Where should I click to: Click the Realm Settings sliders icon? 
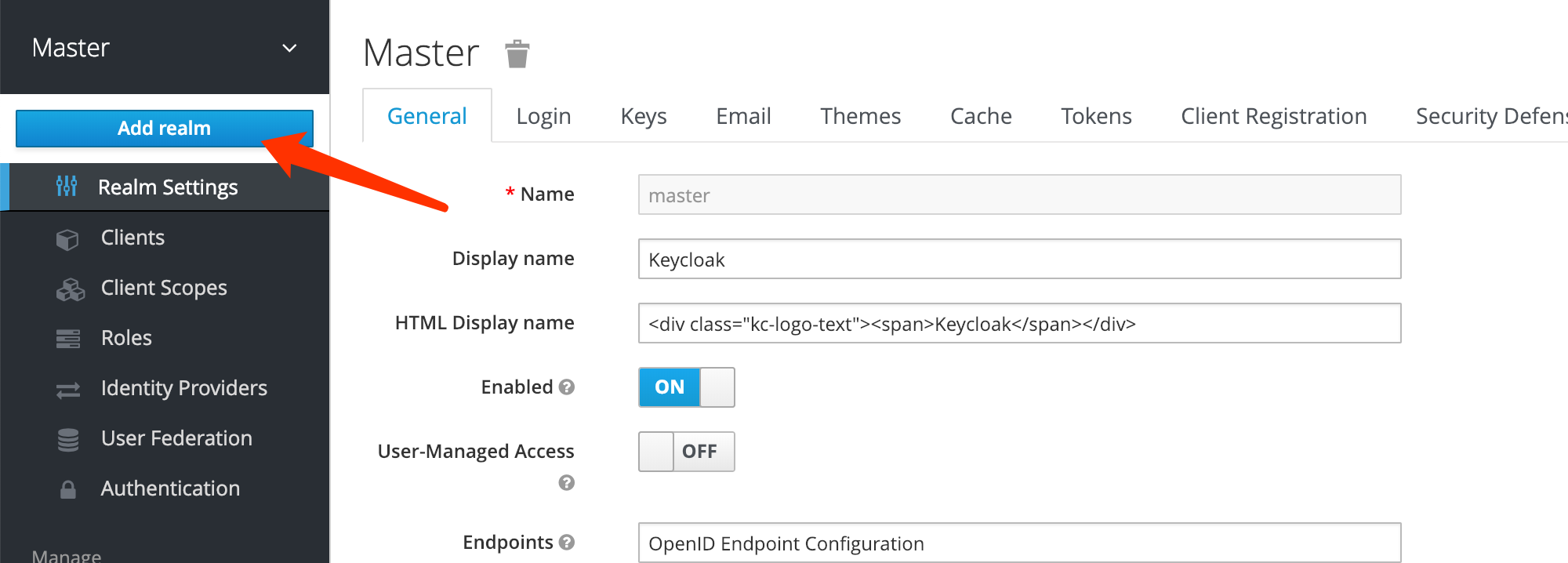(67, 187)
